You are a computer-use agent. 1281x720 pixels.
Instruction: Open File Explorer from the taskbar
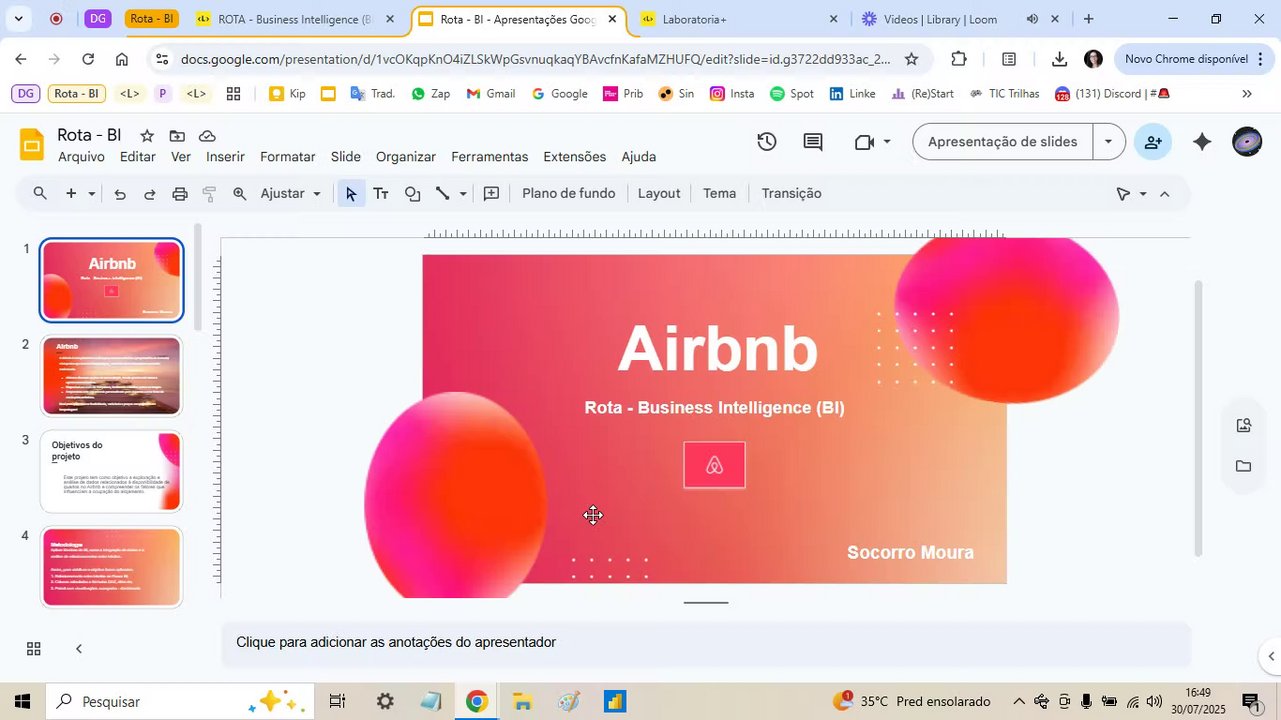coord(522,702)
